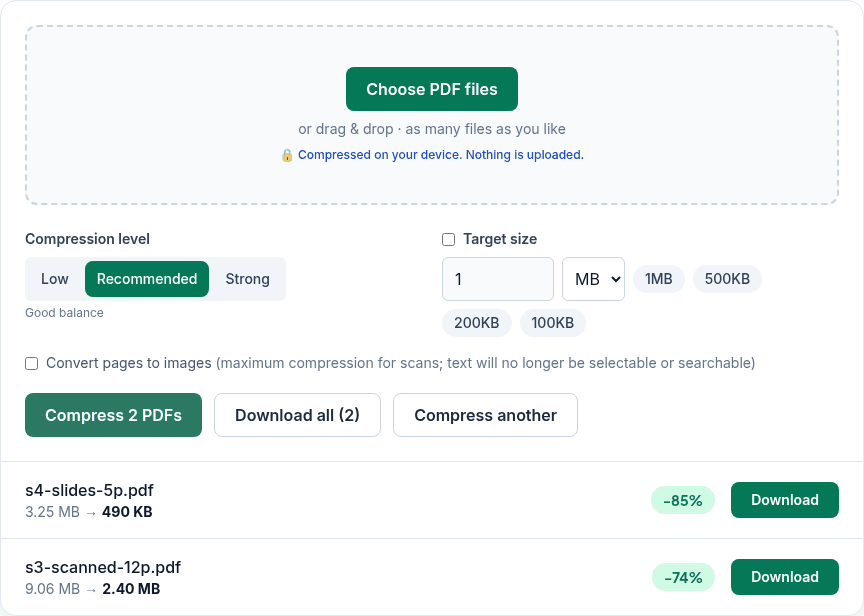Click the '9.06 MB → 2.40 MB' size text
The width and height of the screenshot is (864, 616).
click(93, 589)
